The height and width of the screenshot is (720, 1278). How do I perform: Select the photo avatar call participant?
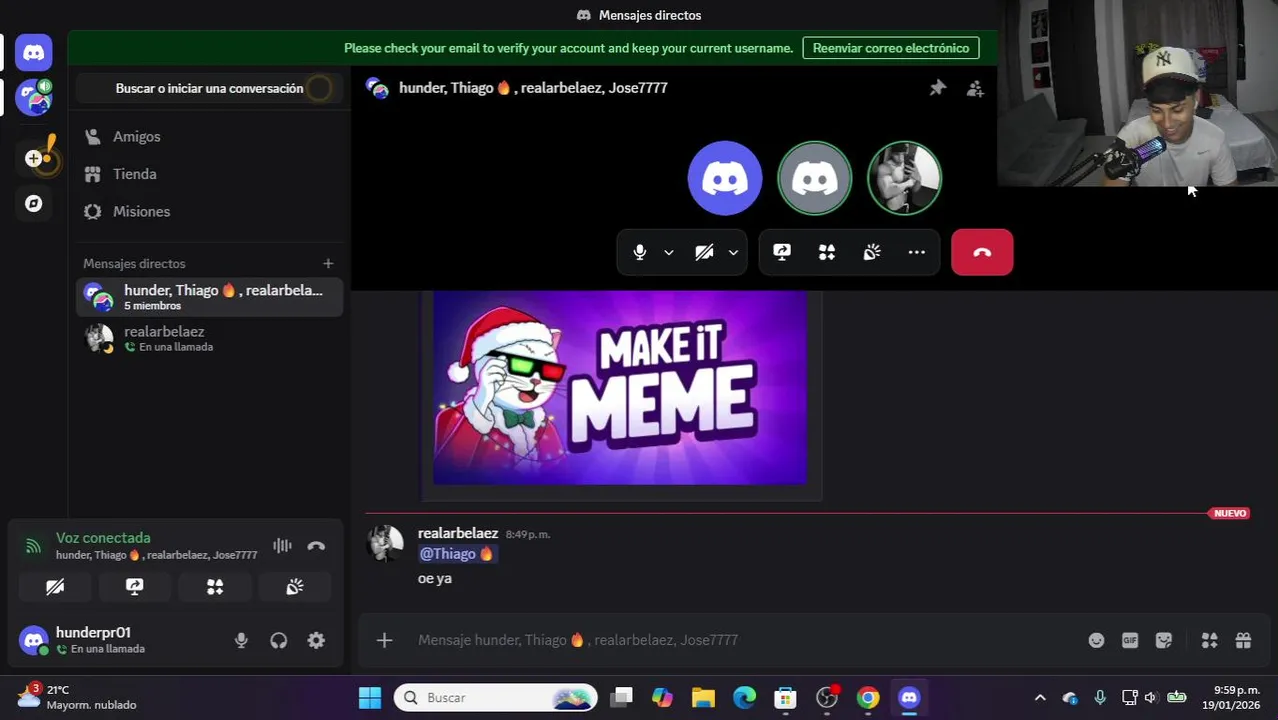tap(904, 178)
